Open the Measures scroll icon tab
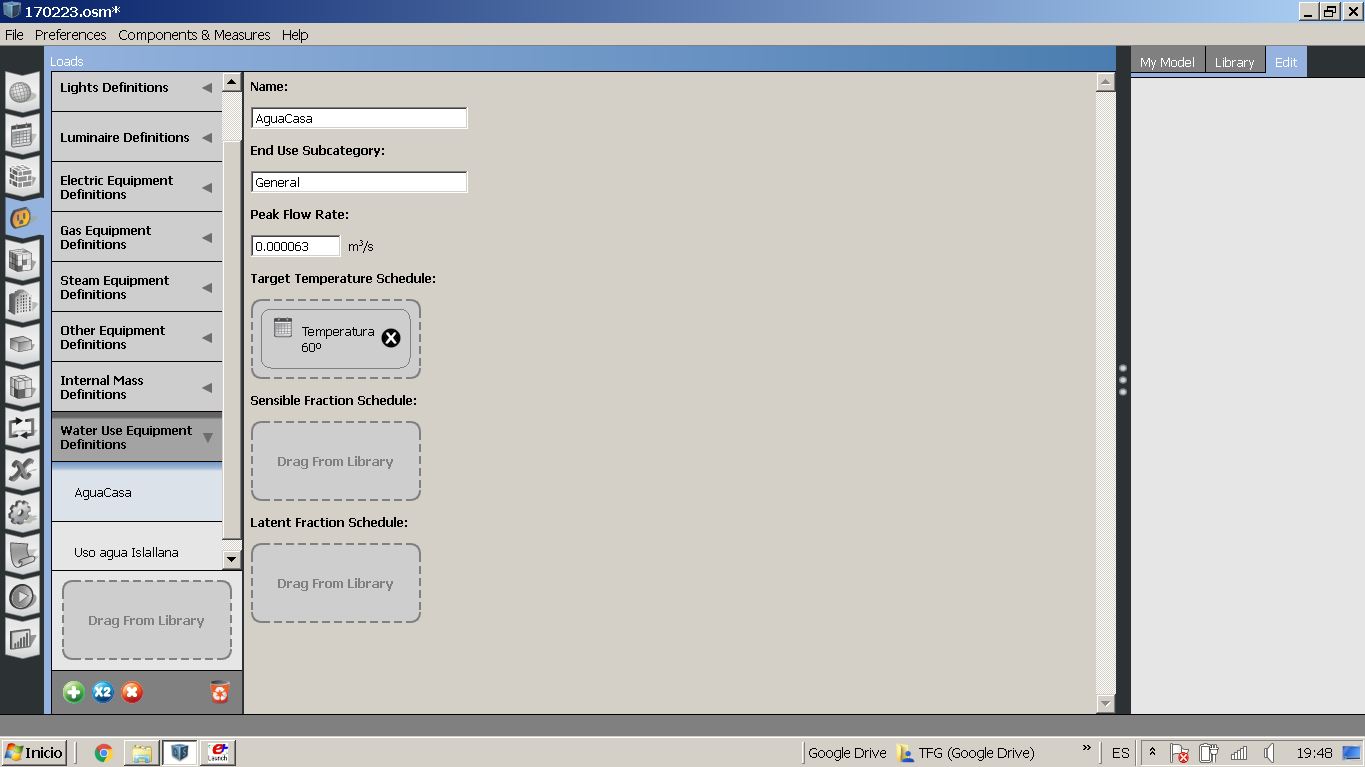 coord(22,555)
